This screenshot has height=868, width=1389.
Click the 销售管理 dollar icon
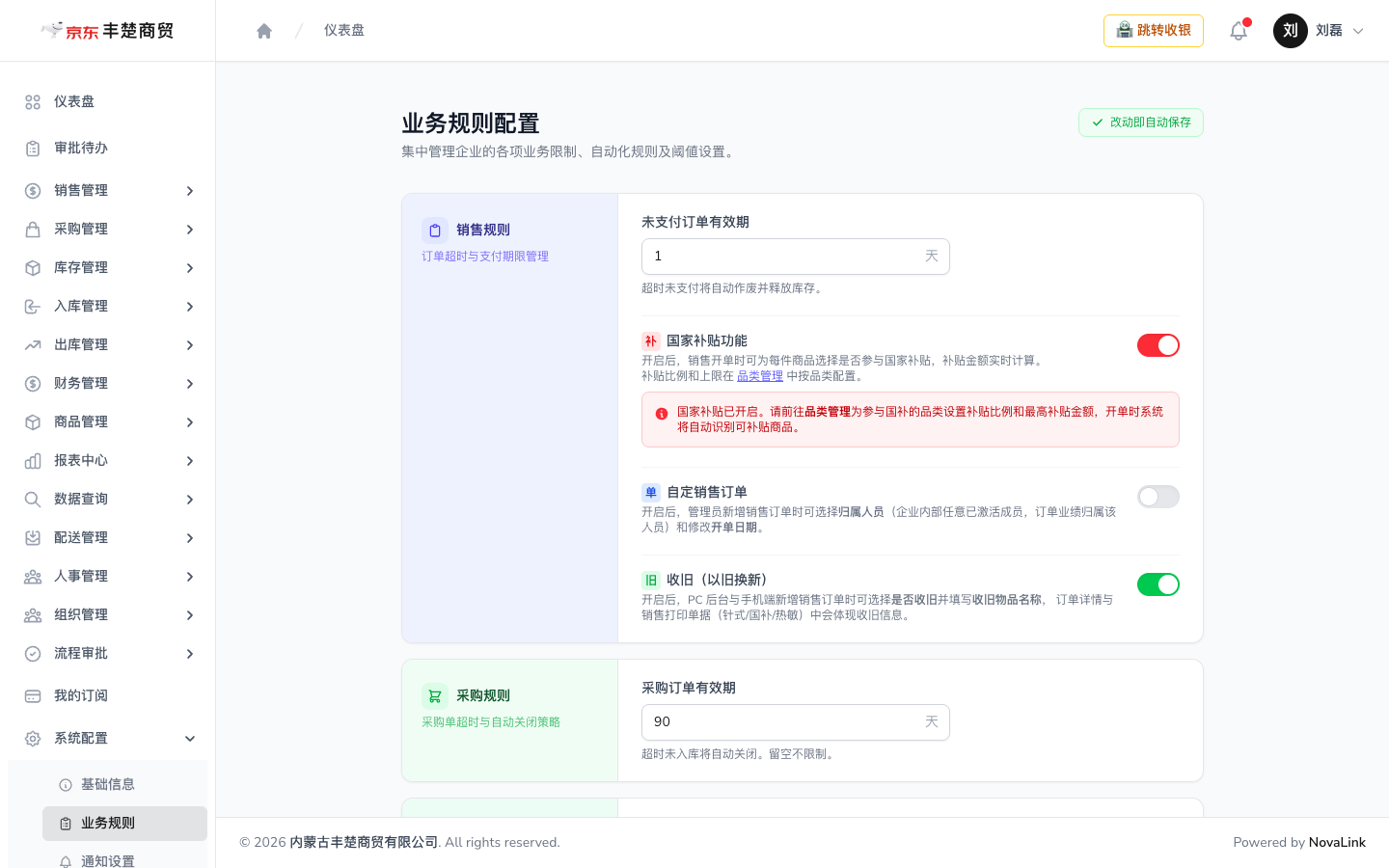pyautogui.click(x=33, y=191)
